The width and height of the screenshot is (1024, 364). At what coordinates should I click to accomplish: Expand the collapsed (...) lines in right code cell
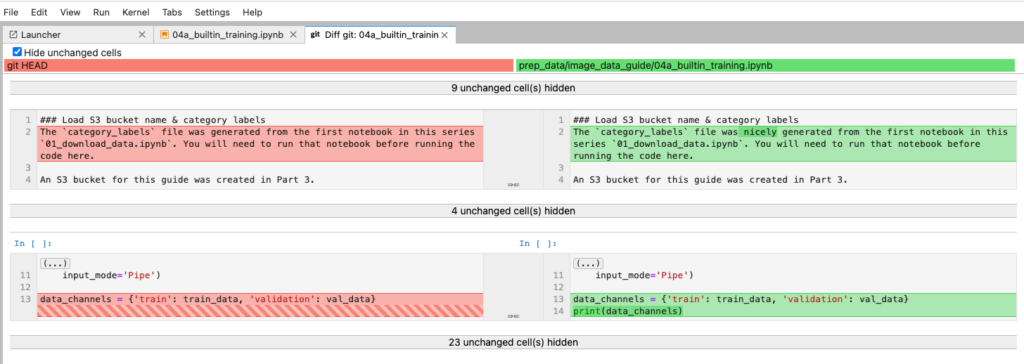tap(588, 264)
